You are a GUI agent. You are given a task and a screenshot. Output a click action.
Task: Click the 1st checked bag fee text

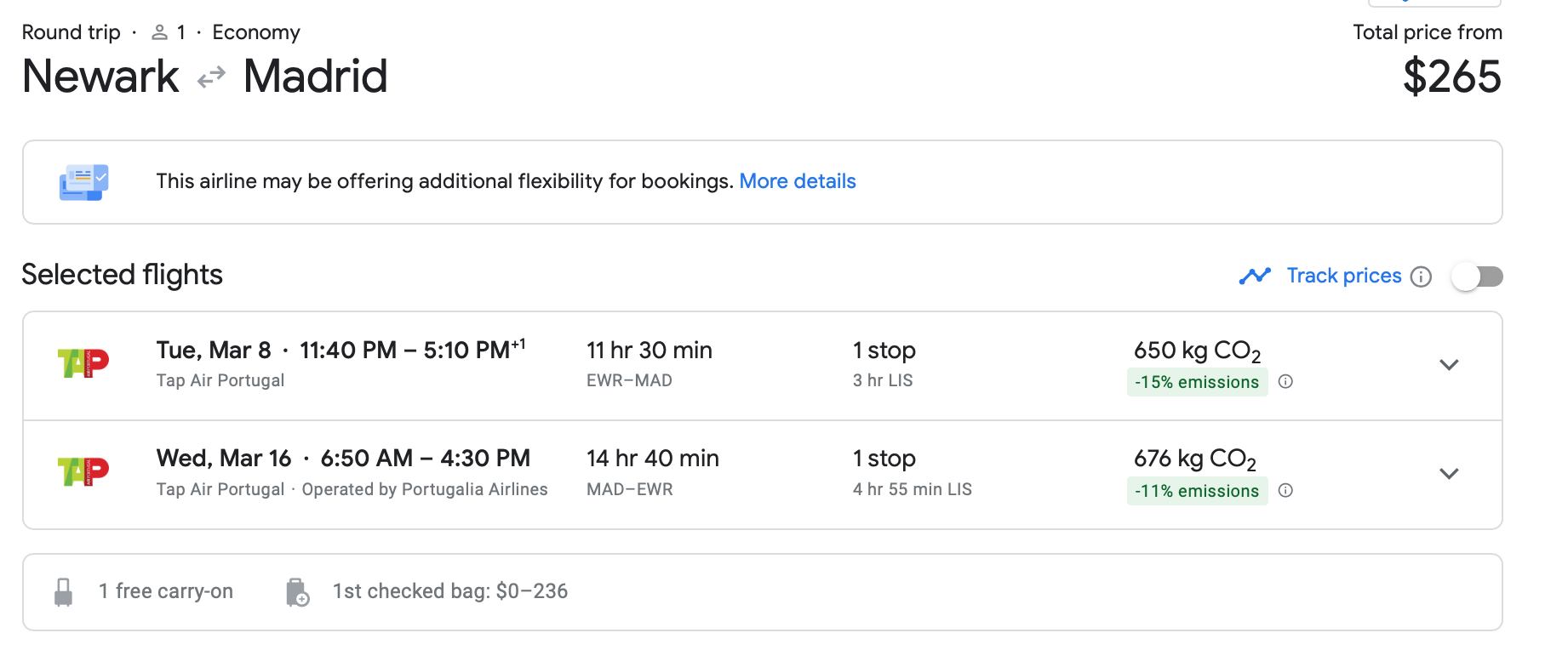pos(450,591)
